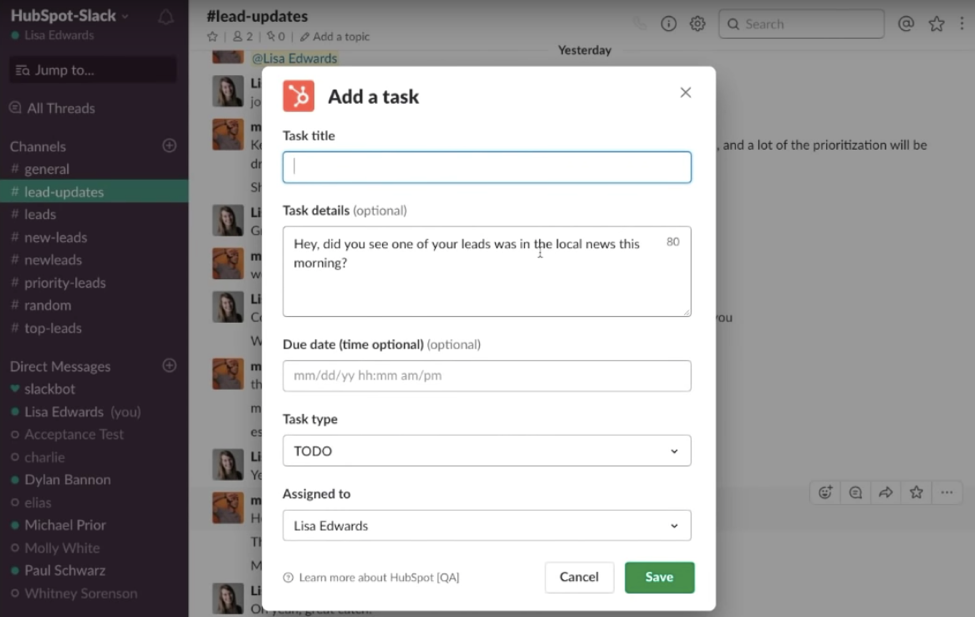Open the Assigned to dropdown Lisa Edwards
This screenshot has width=975, height=617.
(x=487, y=526)
